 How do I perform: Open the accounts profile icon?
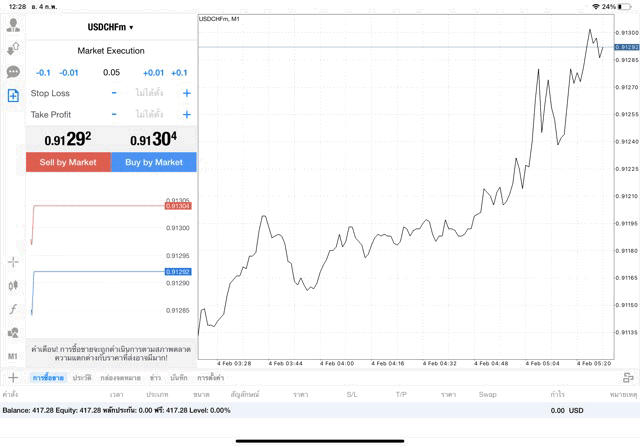[x=13, y=24]
